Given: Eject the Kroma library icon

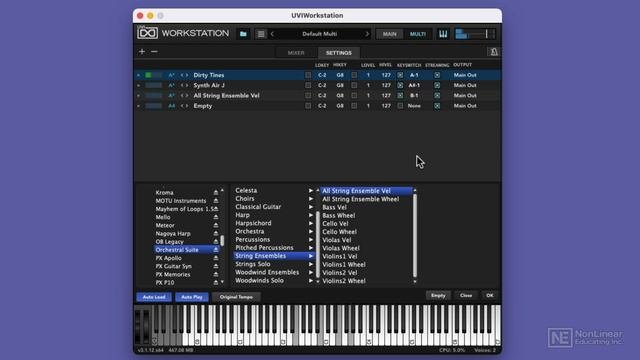Looking at the screenshot, I should click(x=216, y=192).
